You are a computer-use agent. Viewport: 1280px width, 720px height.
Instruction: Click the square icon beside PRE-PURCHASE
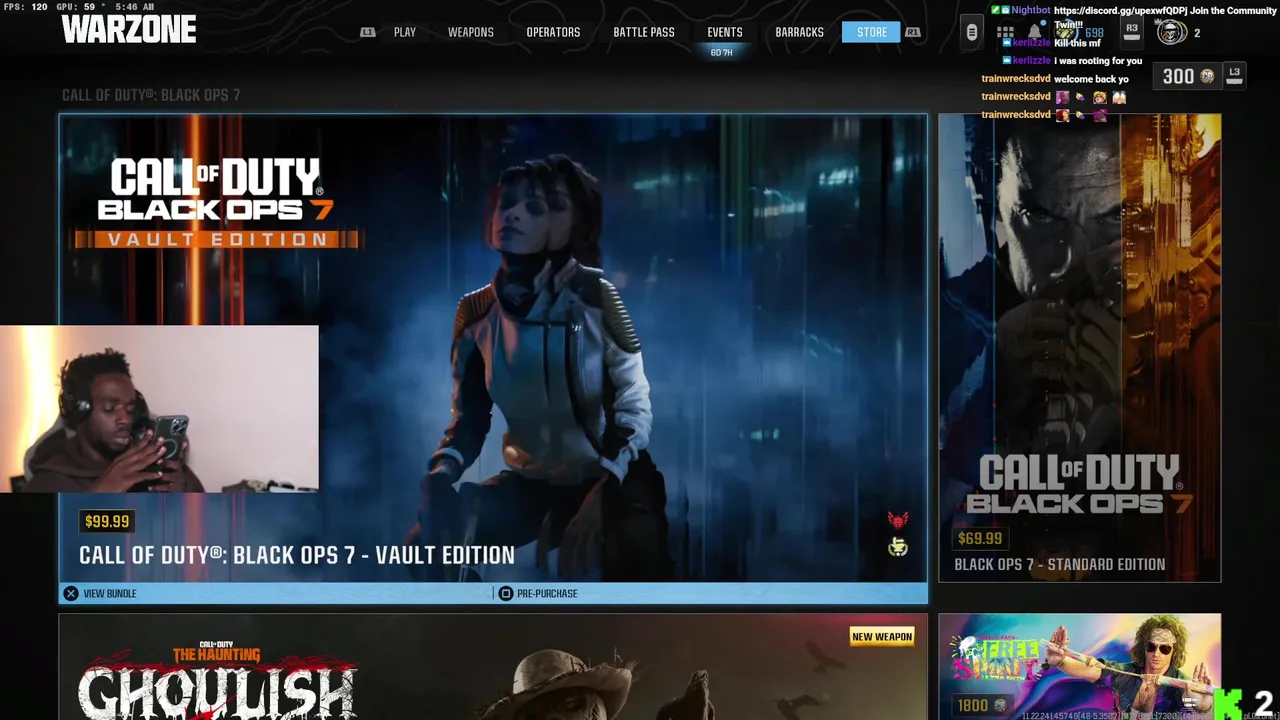coord(506,593)
